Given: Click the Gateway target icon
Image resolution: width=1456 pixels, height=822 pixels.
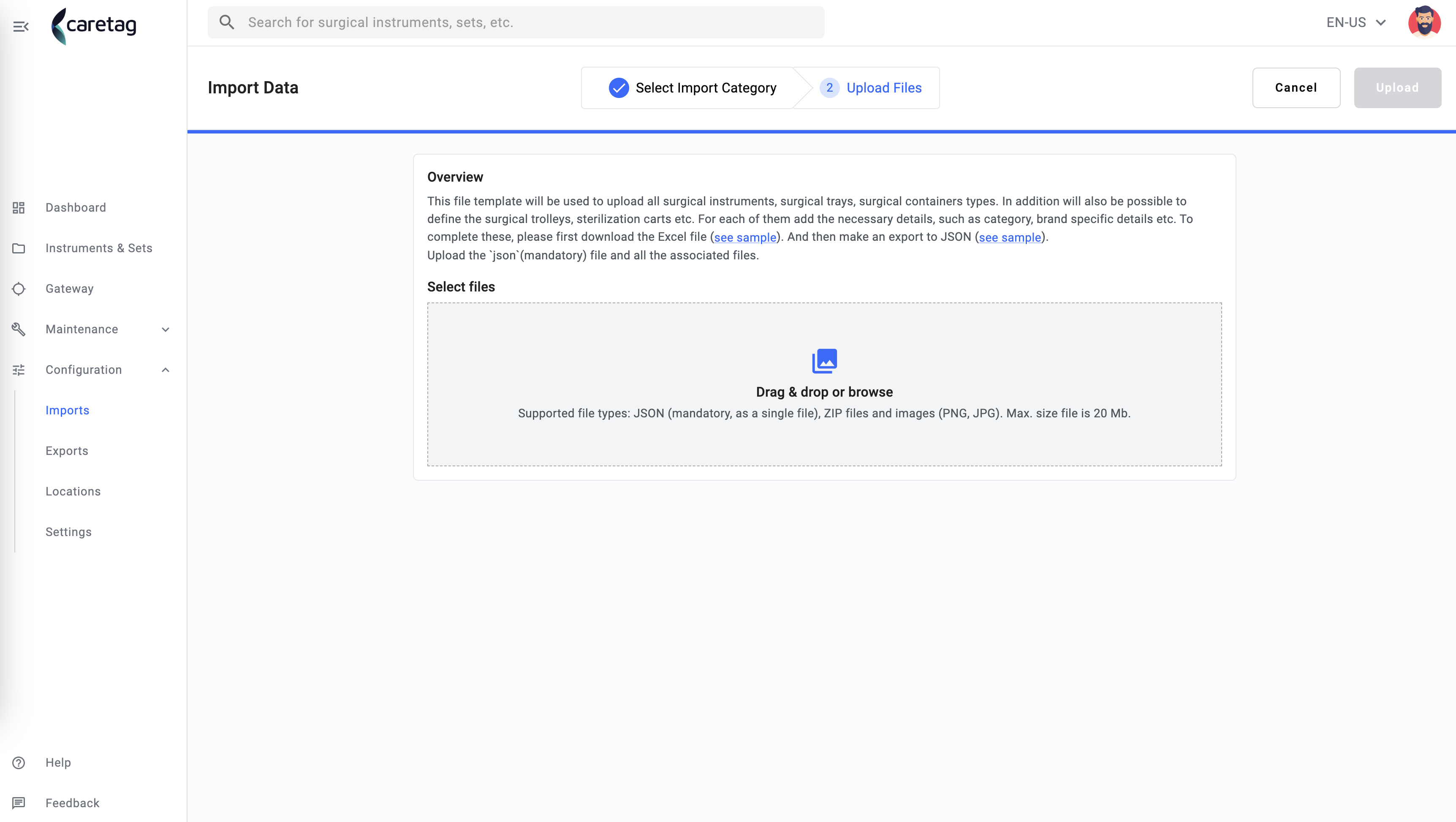Looking at the screenshot, I should pos(19,289).
